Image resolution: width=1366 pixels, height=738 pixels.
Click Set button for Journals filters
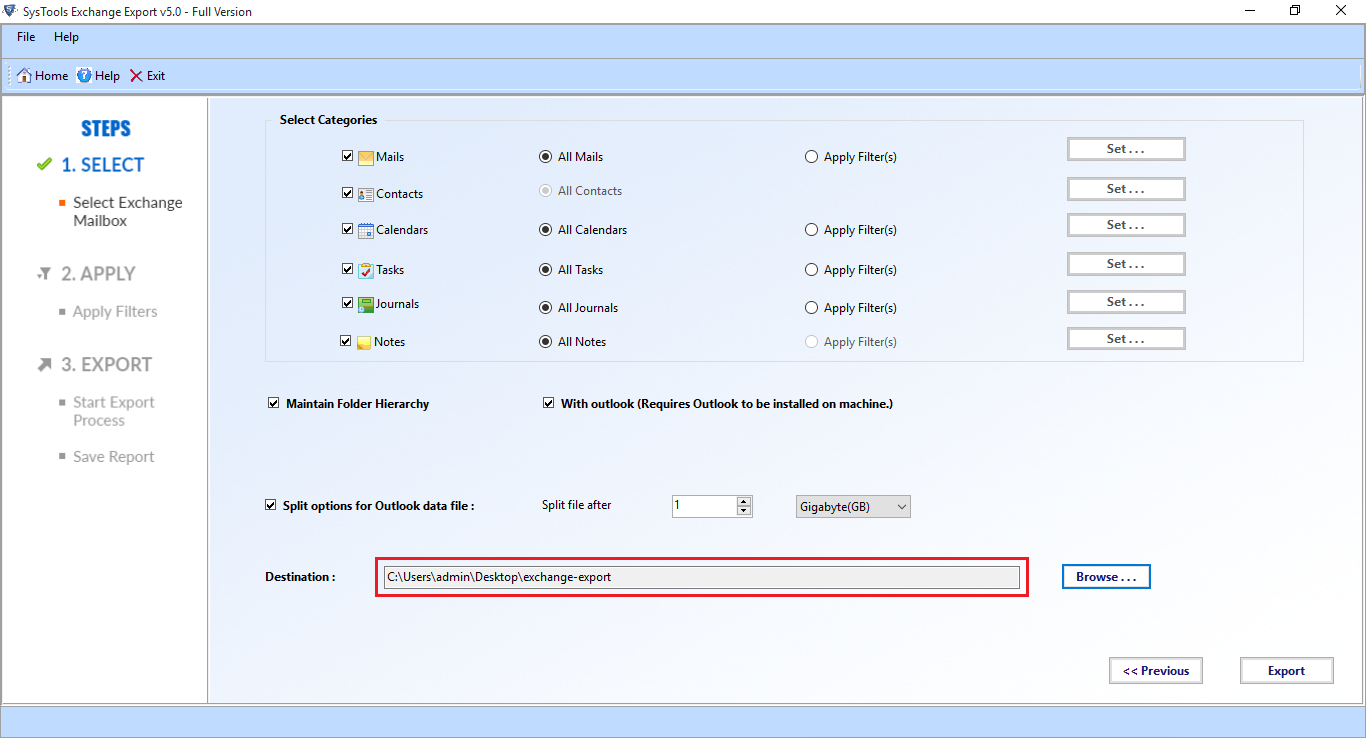pos(1126,302)
